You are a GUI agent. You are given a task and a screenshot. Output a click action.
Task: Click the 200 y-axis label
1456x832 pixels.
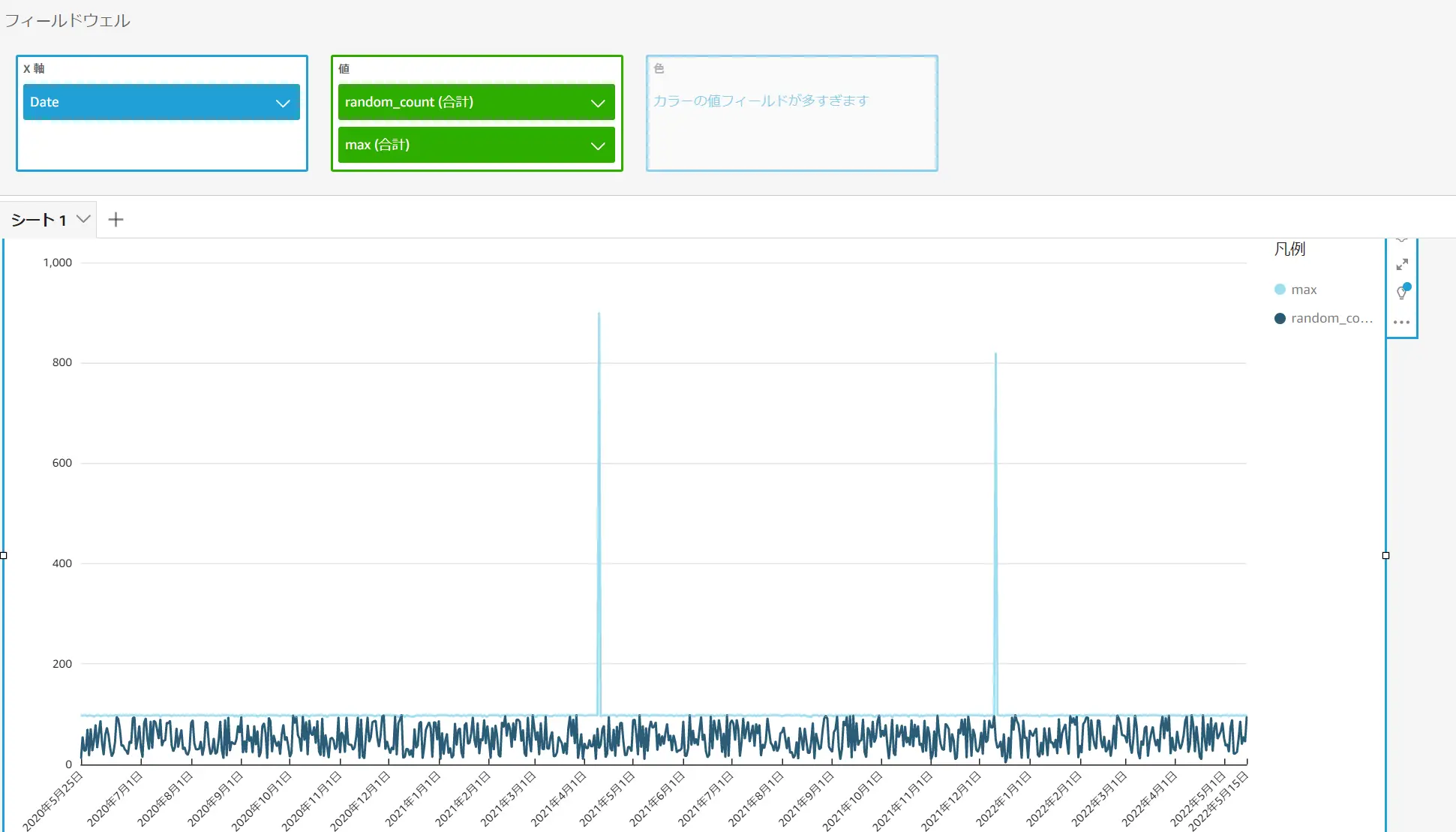pos(62,664)
